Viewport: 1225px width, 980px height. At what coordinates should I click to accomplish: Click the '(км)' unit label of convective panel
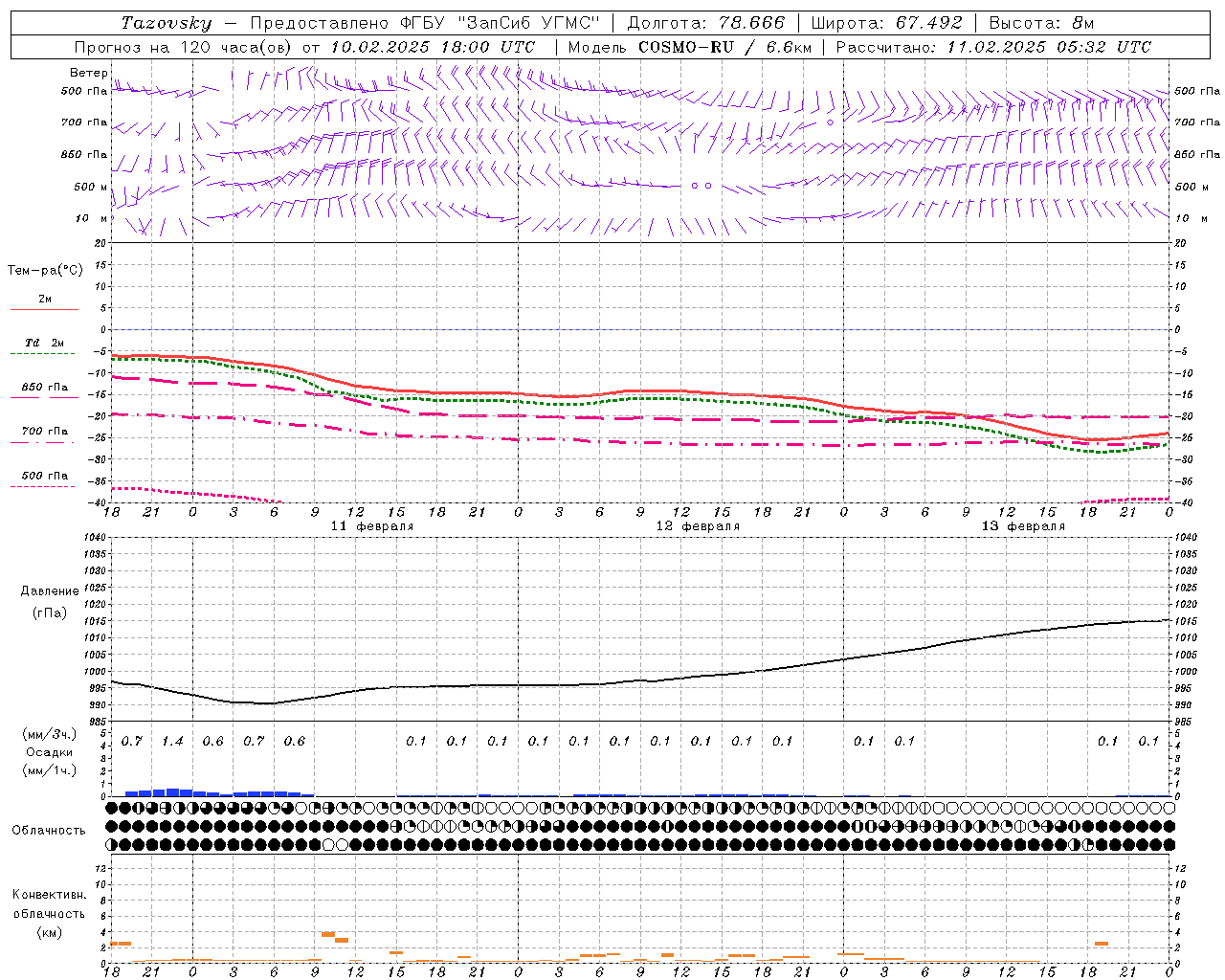point(50,932)
